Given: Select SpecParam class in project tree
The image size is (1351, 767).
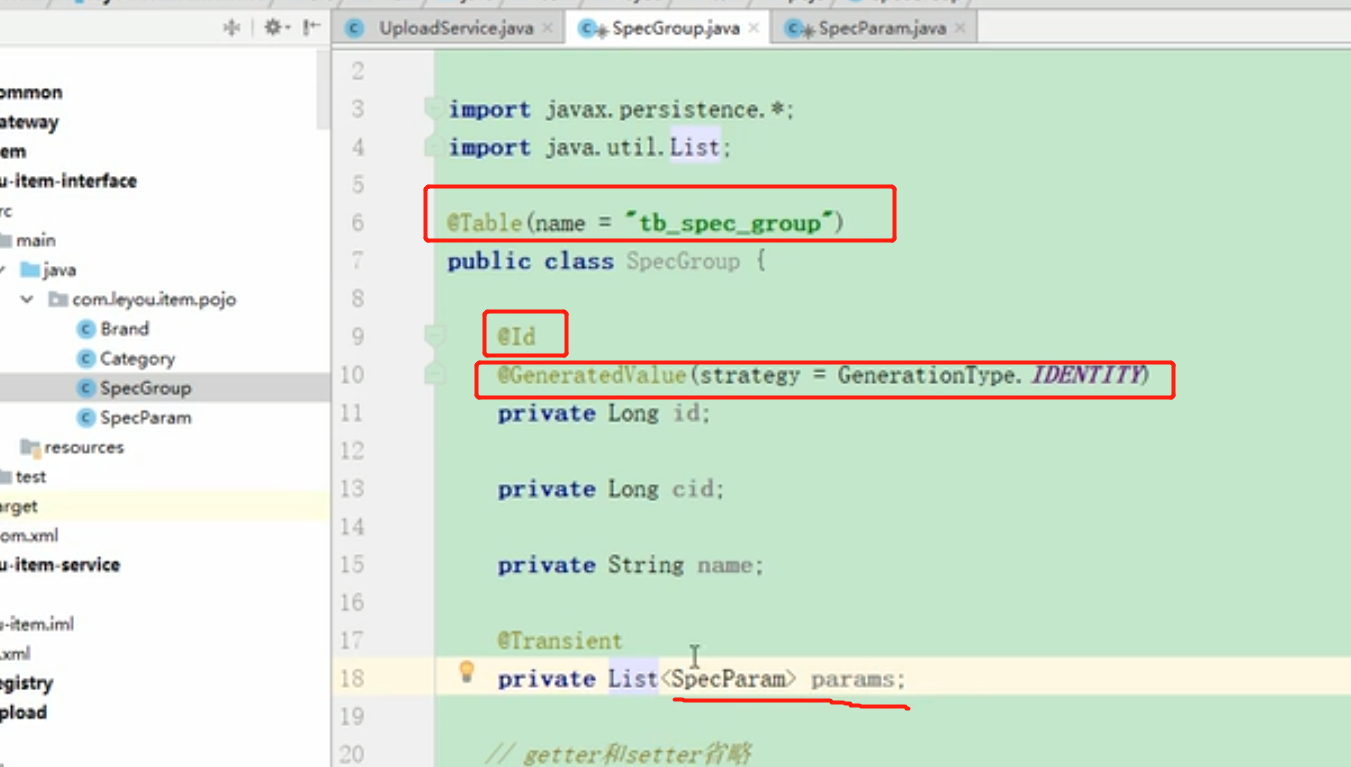Looking at the screenshot, I should 145,417.
